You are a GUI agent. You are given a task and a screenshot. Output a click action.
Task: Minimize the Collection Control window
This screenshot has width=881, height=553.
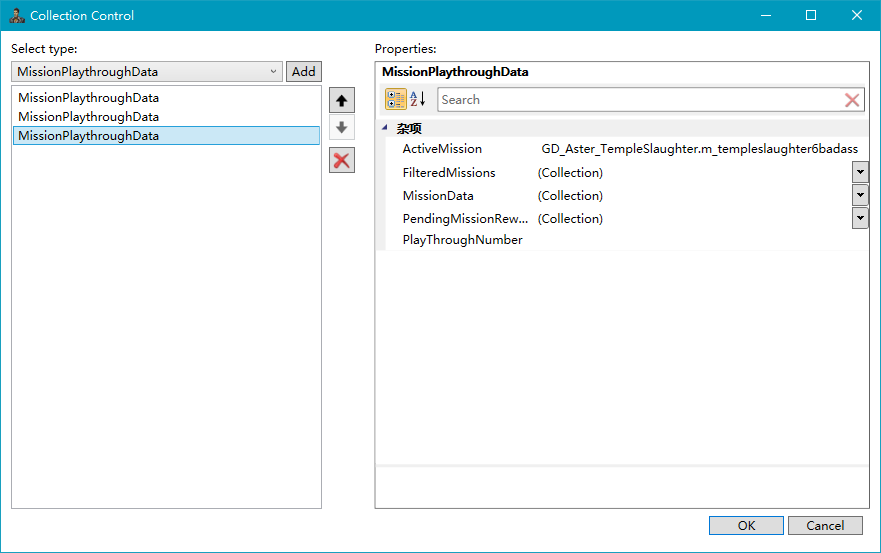765,15
